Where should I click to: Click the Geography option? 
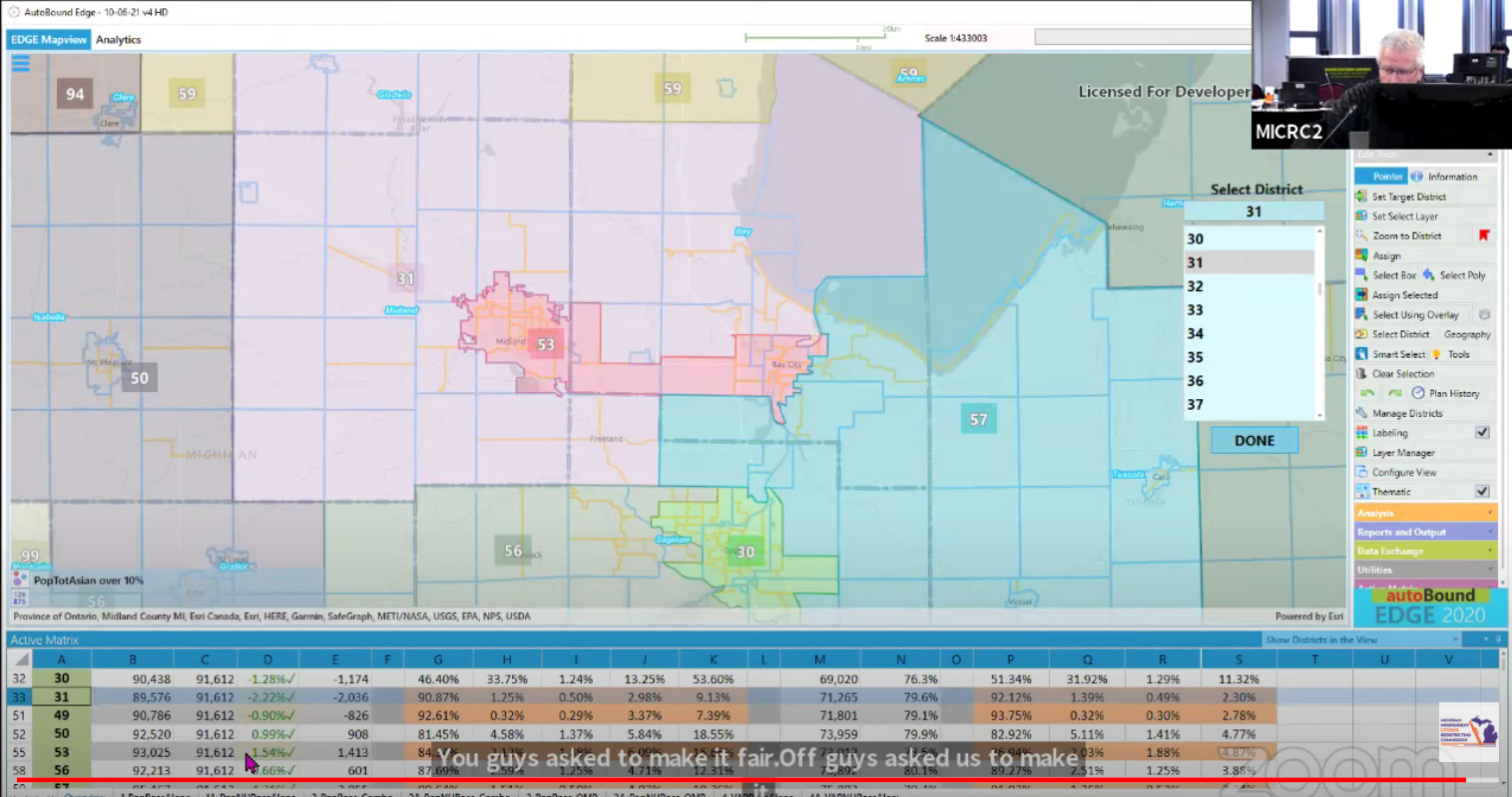tap(1467, 334)
